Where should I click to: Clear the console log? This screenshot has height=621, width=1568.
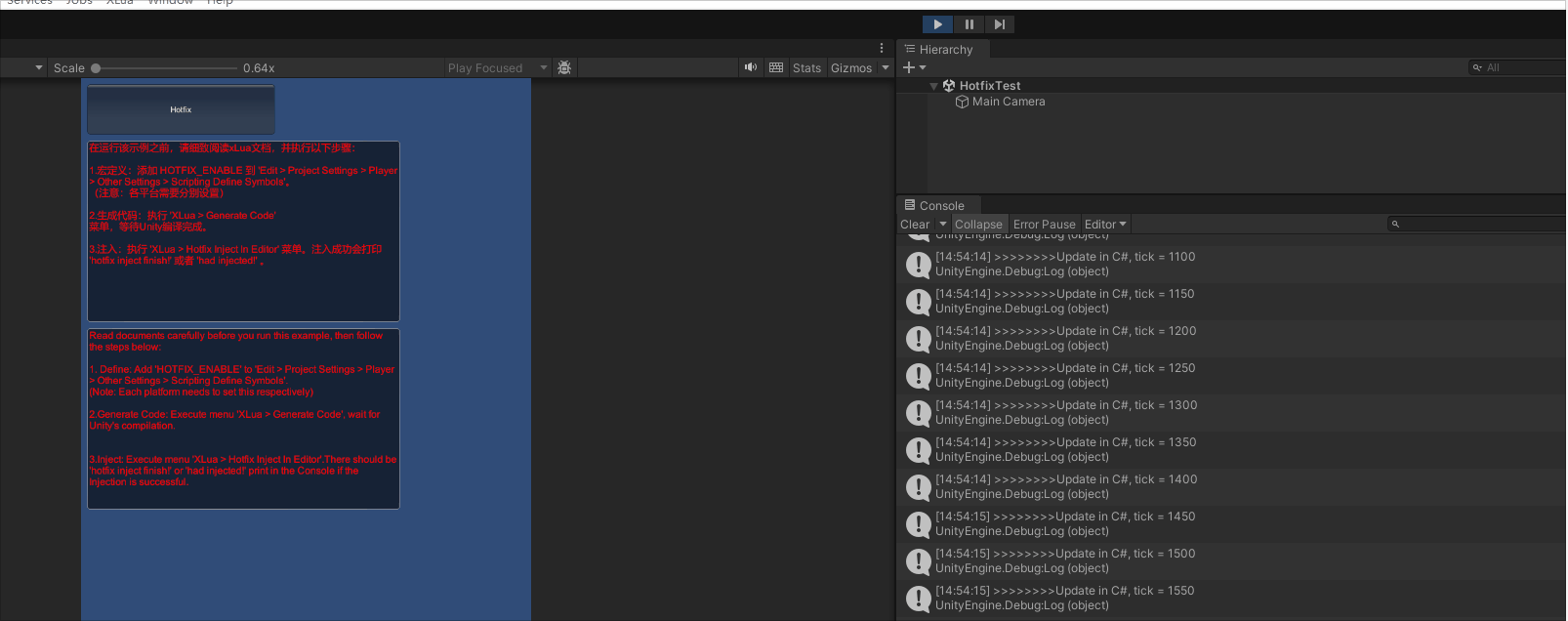pos(915,225)
